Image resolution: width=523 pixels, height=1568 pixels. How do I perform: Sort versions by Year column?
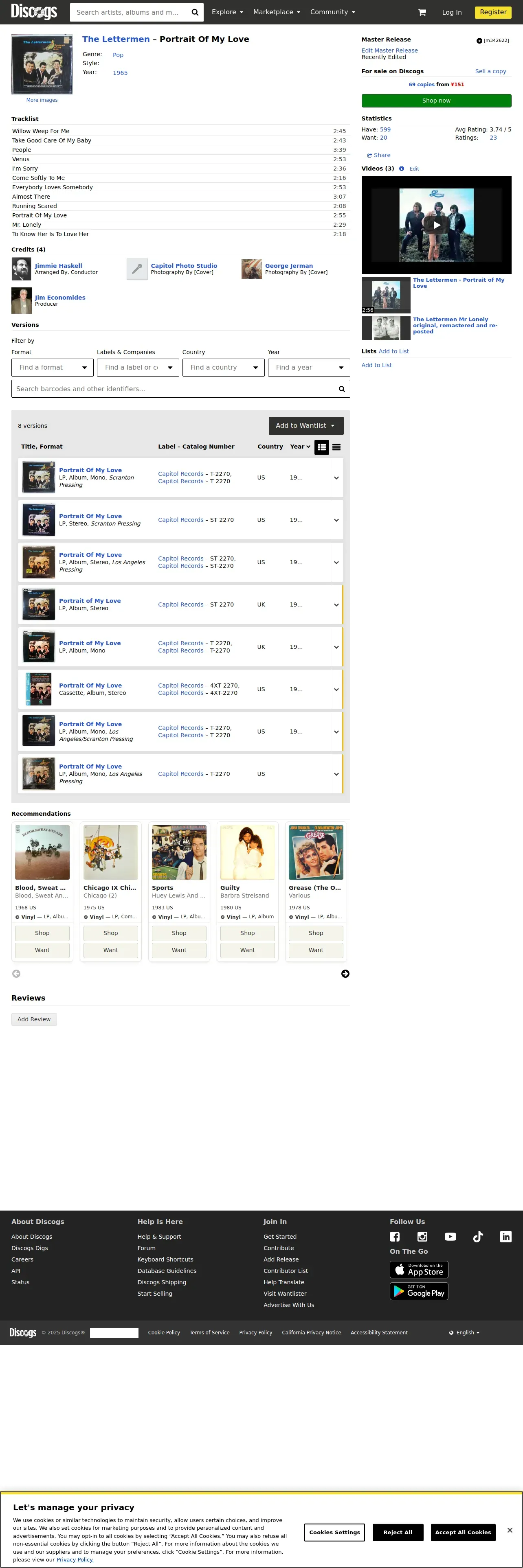click(x=300, y=447)
